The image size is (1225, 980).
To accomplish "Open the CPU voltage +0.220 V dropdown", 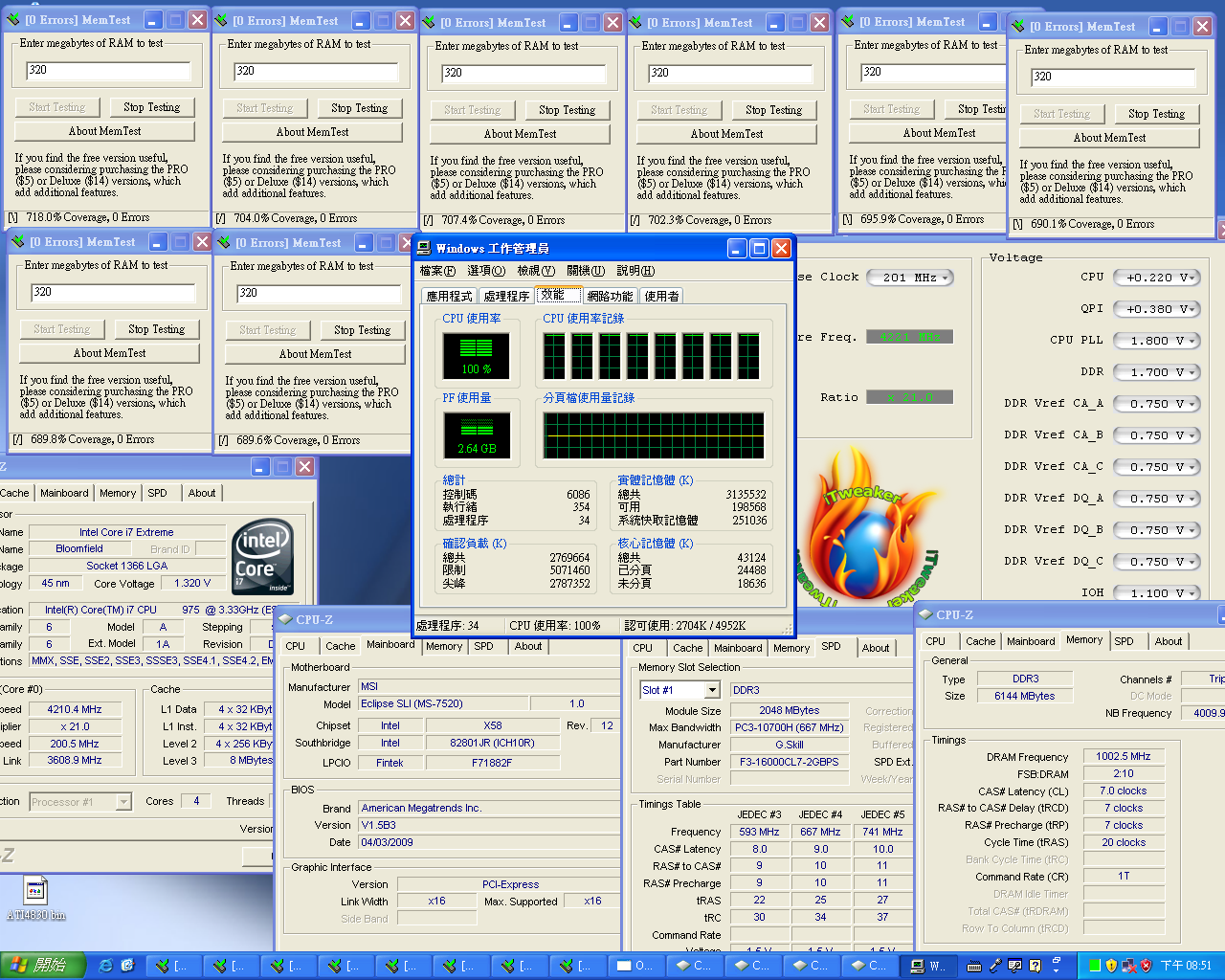I will (x=1156, y=278).
